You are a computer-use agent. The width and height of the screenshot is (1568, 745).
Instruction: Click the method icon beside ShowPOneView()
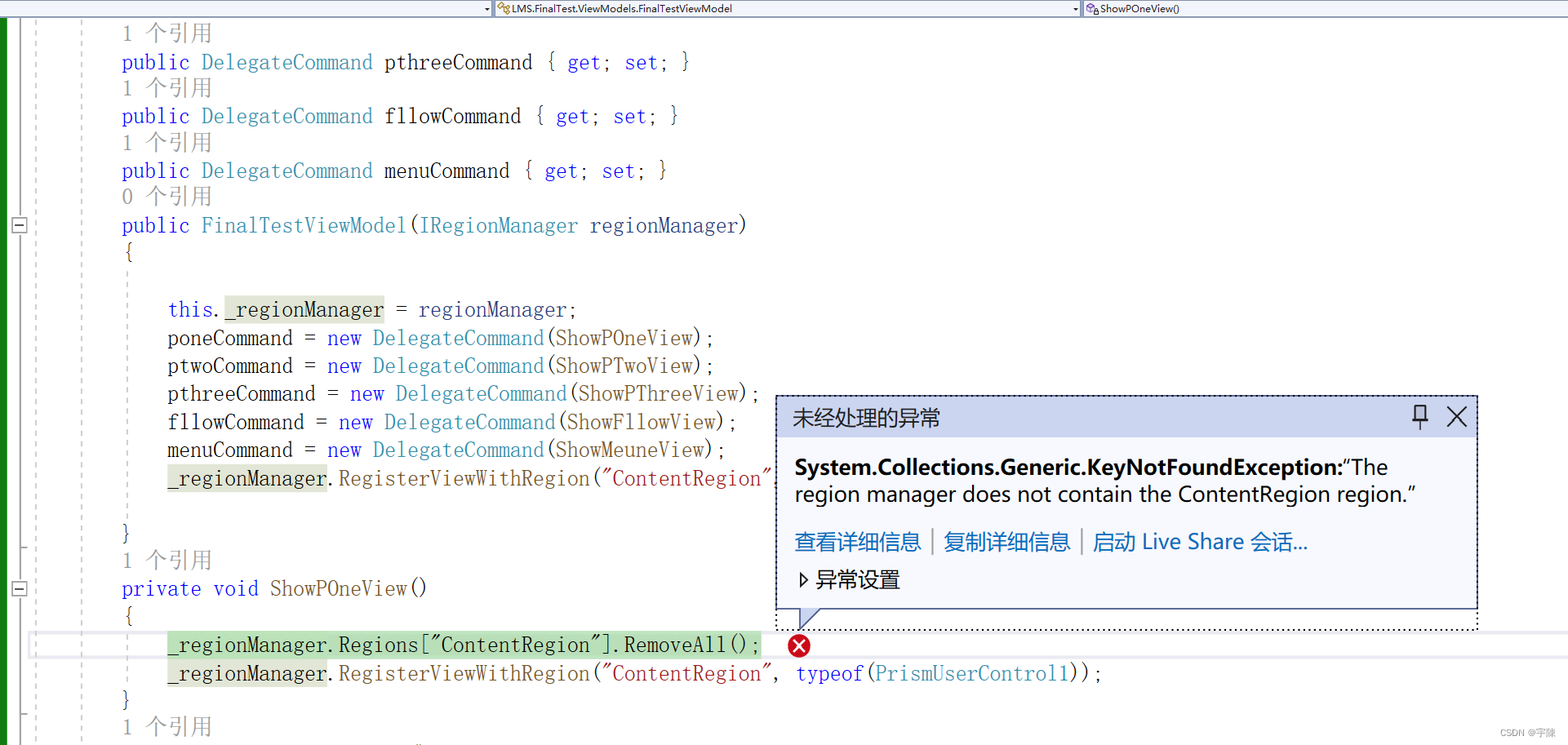[x=1092, y=9]
